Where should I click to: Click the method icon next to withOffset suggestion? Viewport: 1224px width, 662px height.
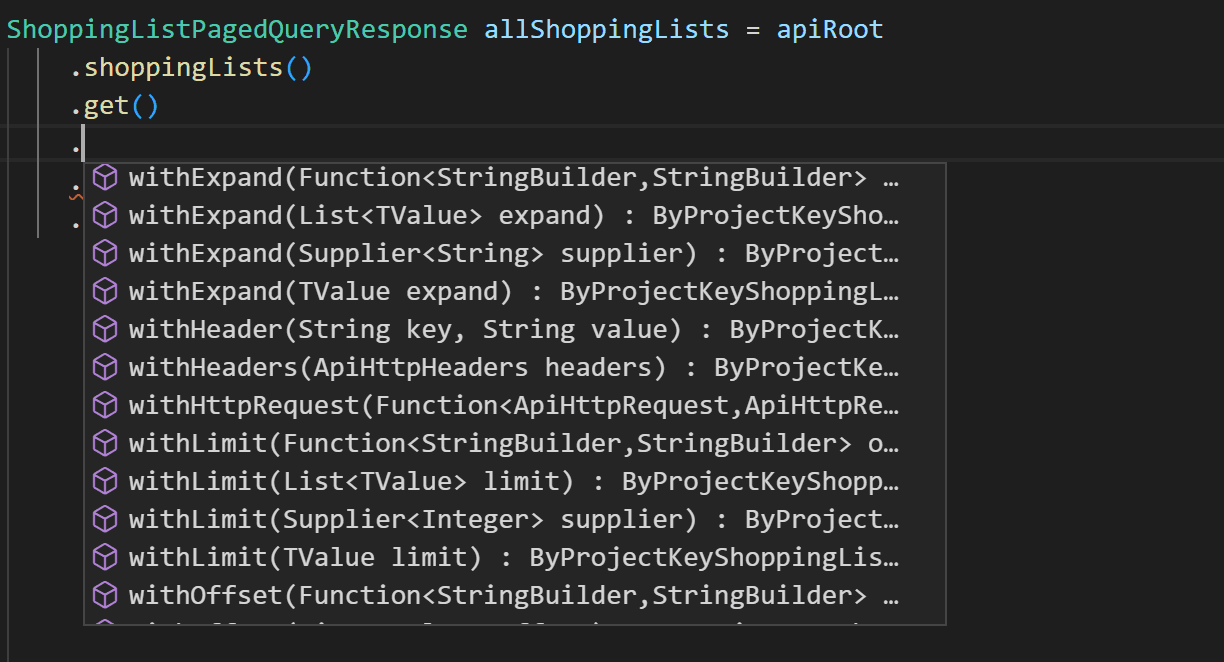[x=105, y=594]
